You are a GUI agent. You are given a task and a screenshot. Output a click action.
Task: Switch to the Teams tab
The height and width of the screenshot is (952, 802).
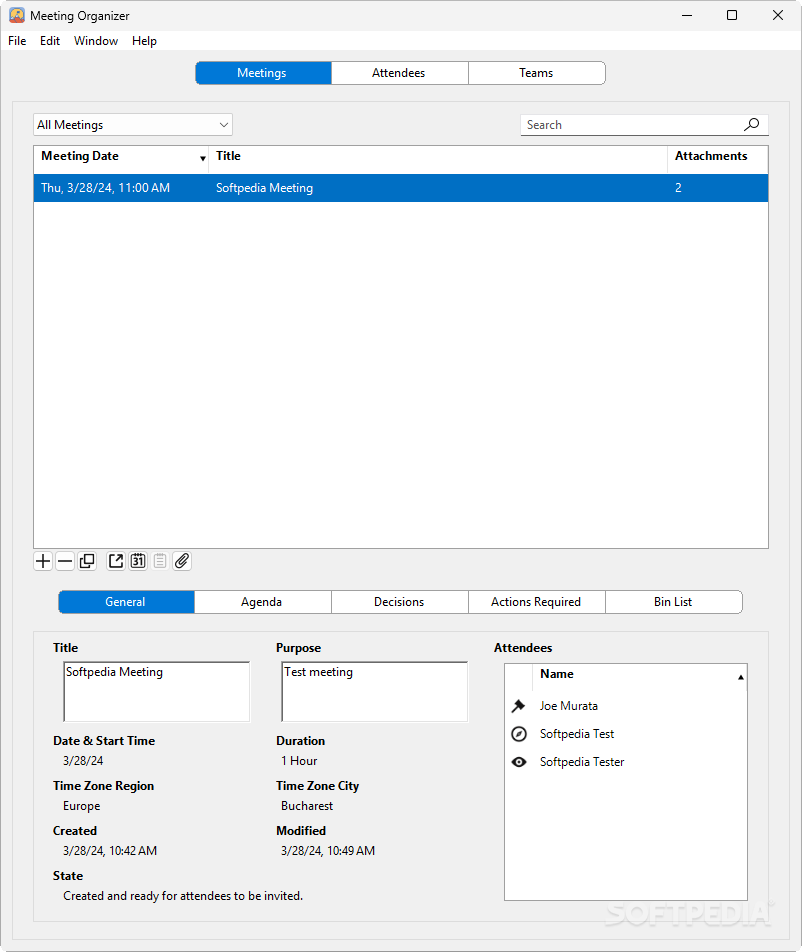click(x=537, y=73)
